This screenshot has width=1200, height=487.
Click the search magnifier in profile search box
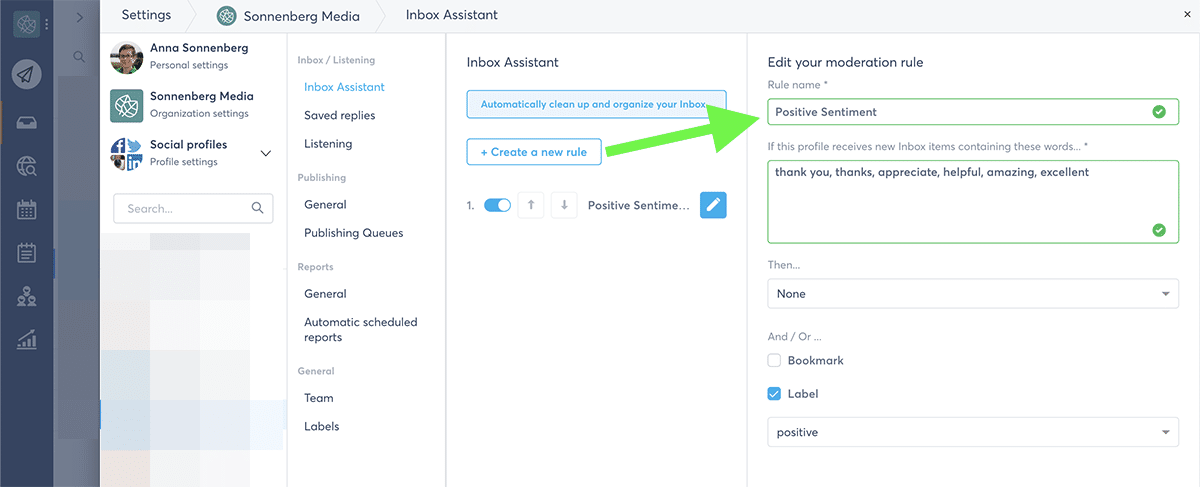click(257, 208)
